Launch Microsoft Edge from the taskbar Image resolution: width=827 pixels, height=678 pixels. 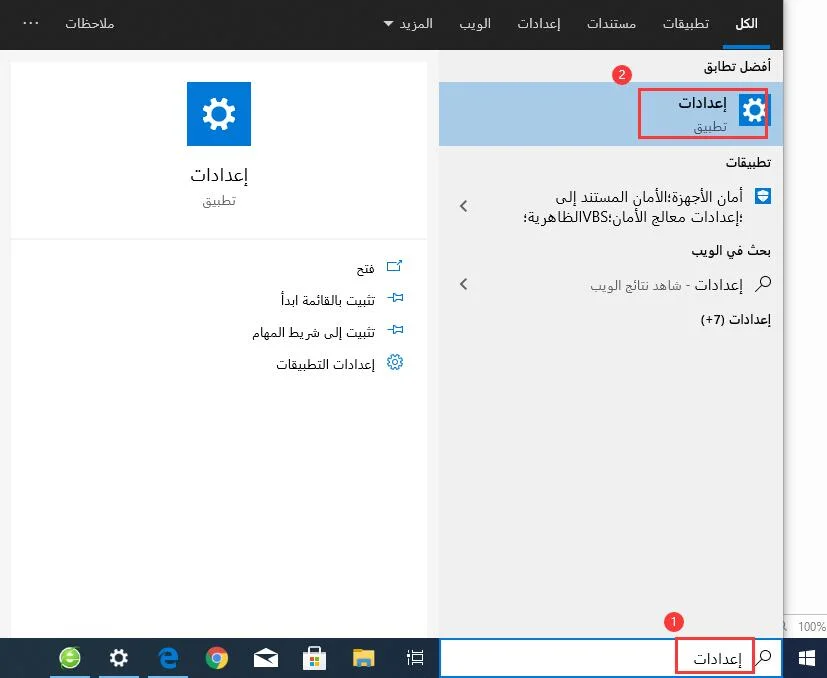(x=168, y=658)
